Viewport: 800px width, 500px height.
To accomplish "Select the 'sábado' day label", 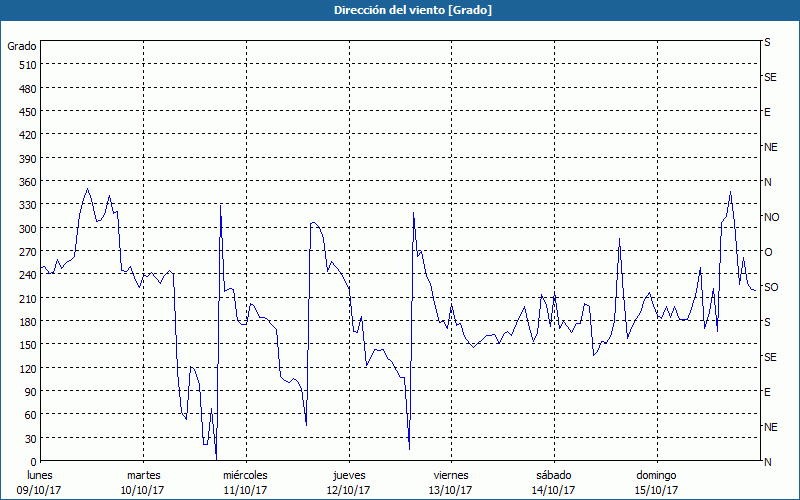I will click(553, 475).
